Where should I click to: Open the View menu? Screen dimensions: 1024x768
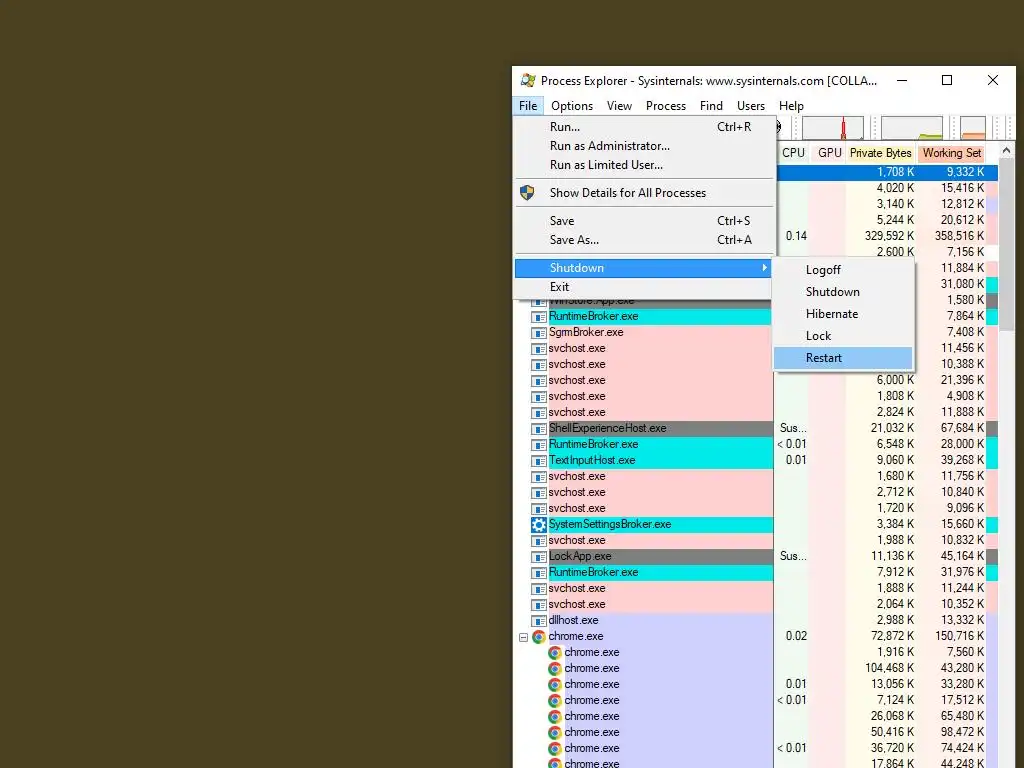[619, 106]
